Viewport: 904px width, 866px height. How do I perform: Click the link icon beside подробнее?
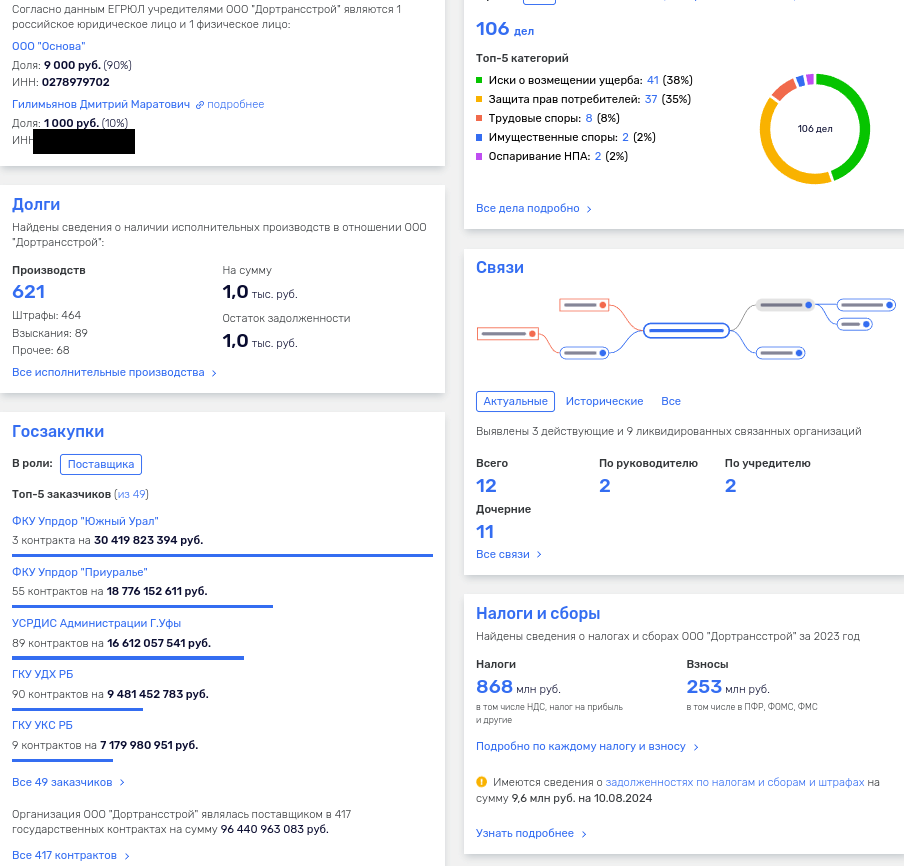[x=199, y=105]
